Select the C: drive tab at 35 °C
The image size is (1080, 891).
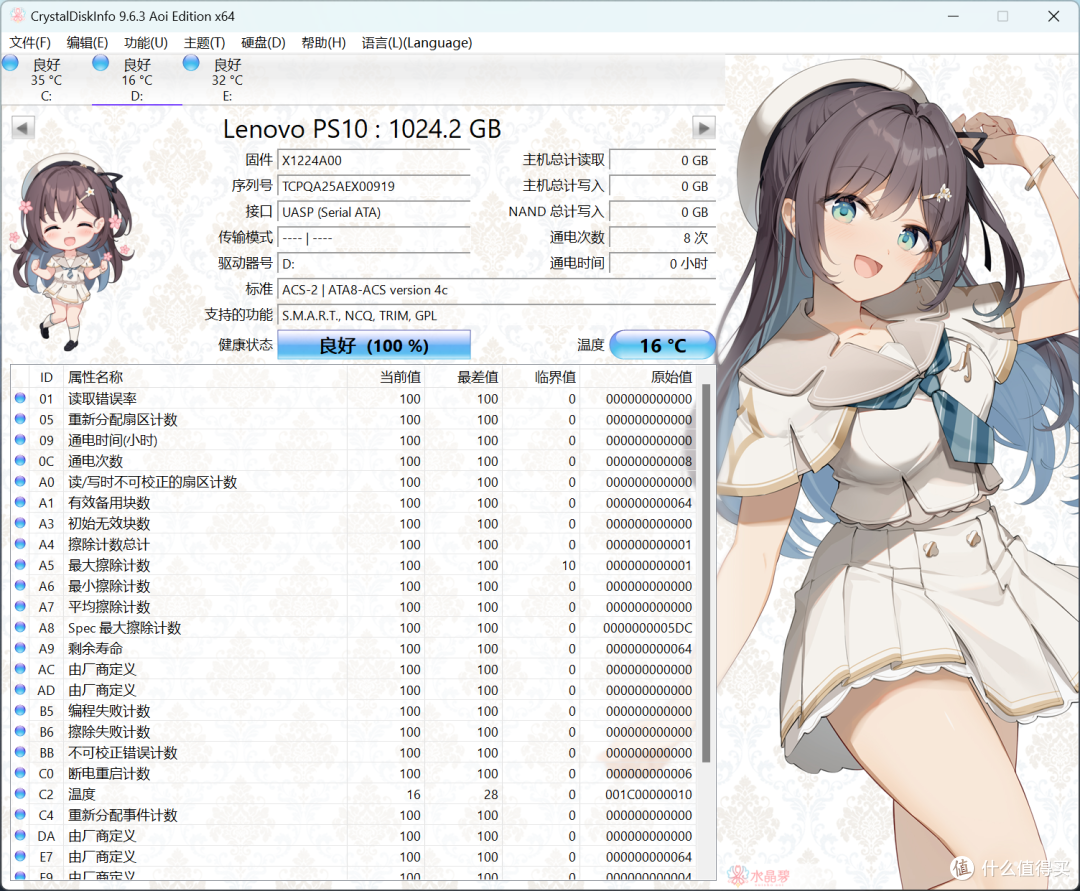point(45,79)
